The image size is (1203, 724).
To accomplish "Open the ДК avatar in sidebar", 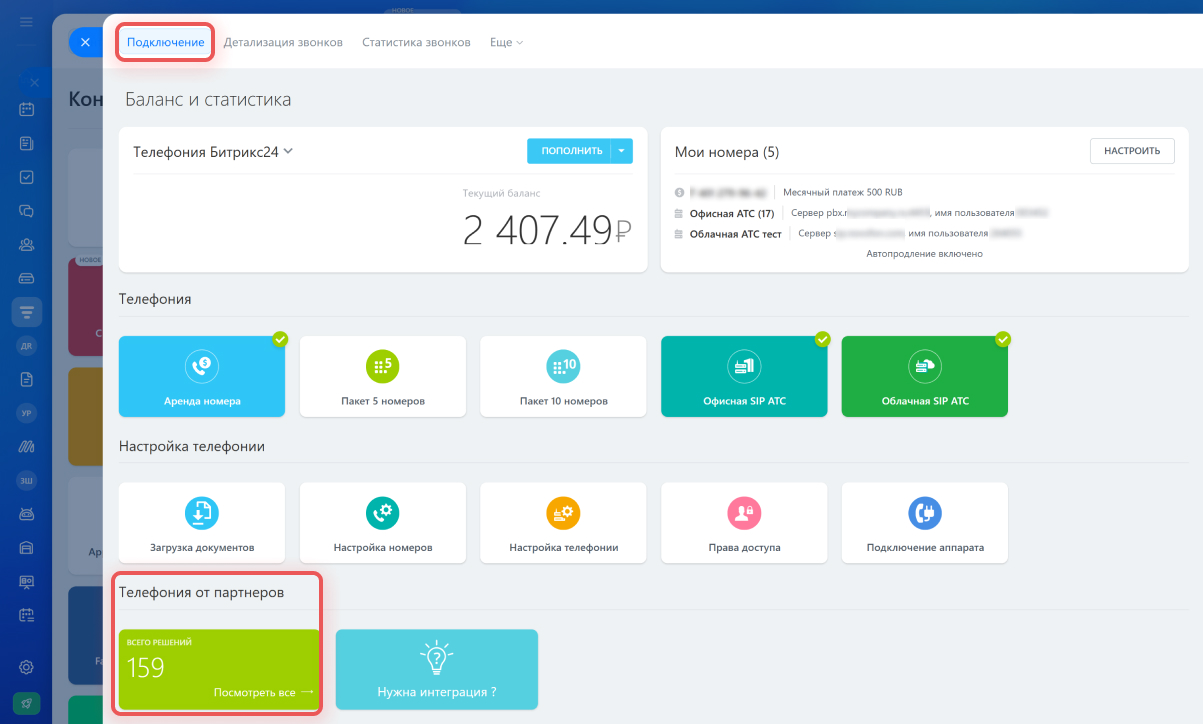I will (27, 346).
